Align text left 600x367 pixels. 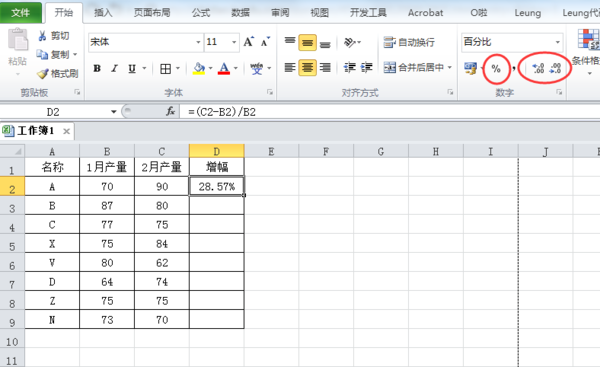(x=290, y=68)
